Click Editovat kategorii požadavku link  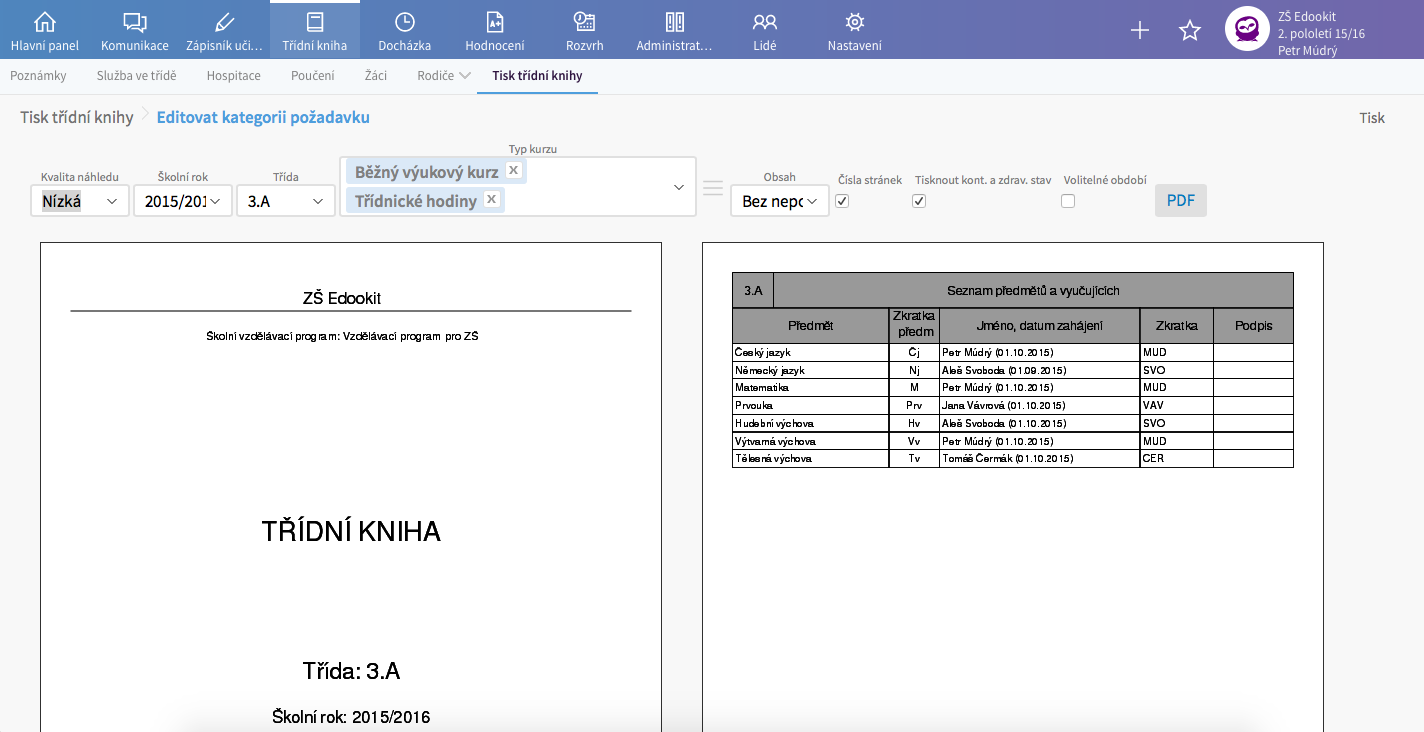click(x=263, y=117)
